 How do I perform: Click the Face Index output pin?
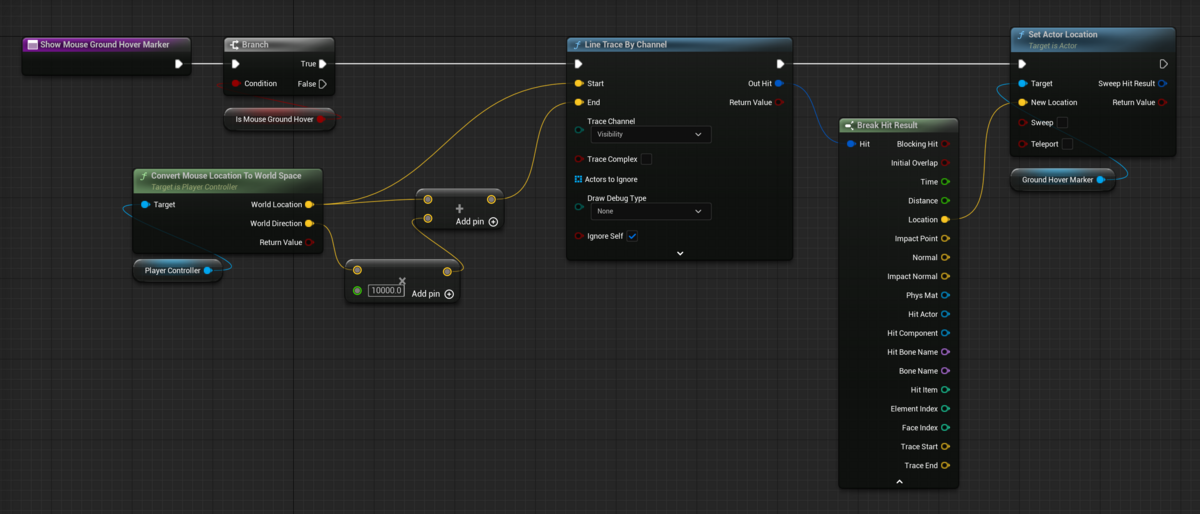(x=945, y=427)
